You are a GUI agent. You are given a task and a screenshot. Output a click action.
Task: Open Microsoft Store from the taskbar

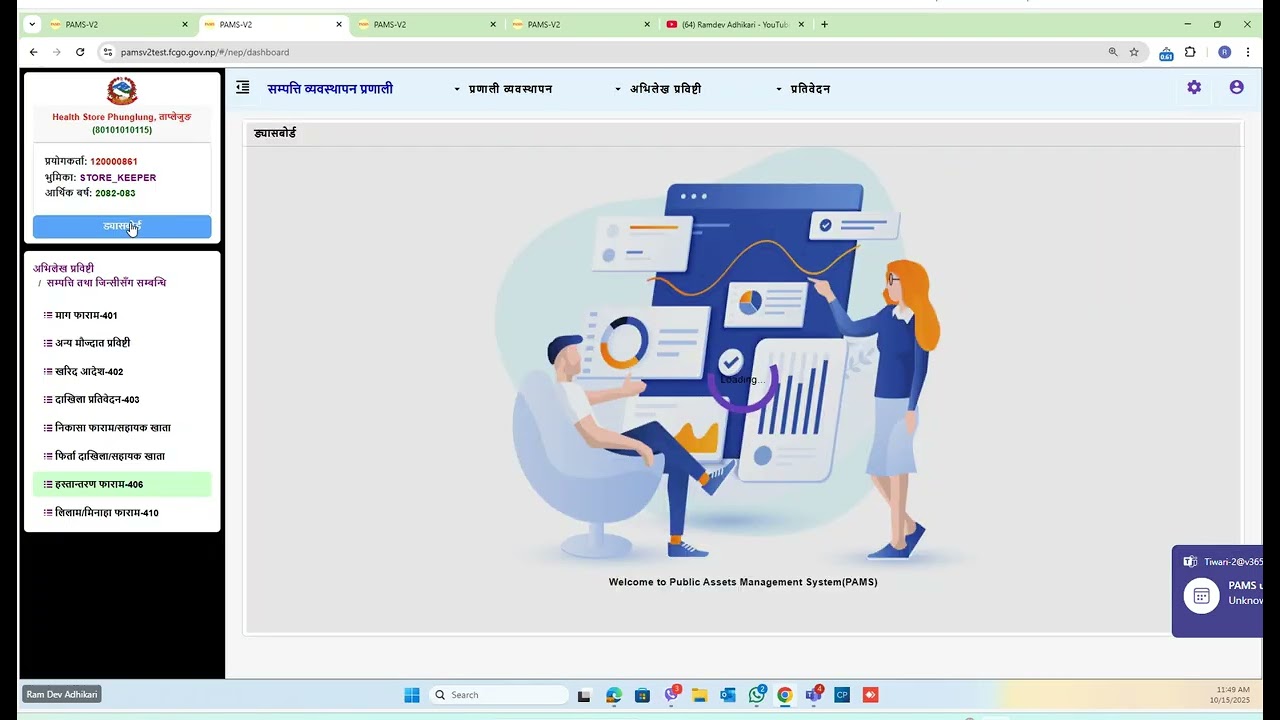click(x=642, y=695)
